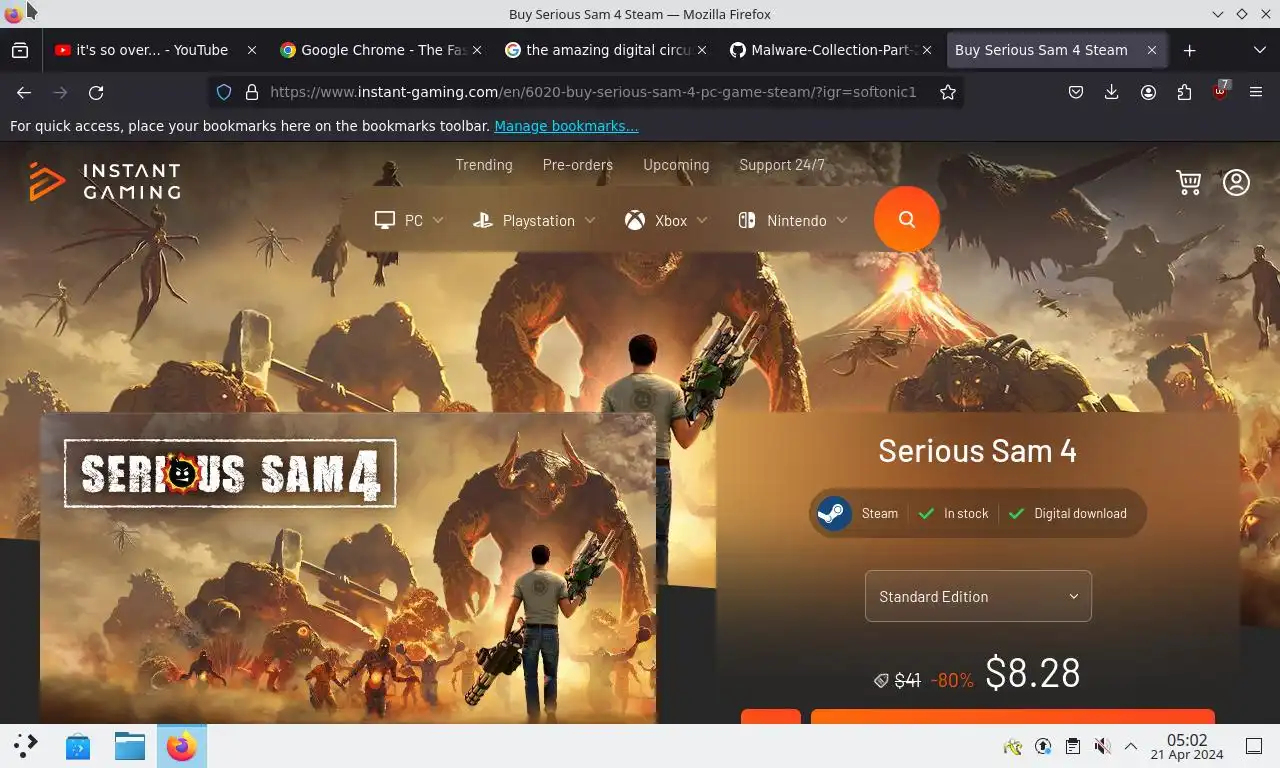Open the Pocket save icon

click(x=1076, y=92)
